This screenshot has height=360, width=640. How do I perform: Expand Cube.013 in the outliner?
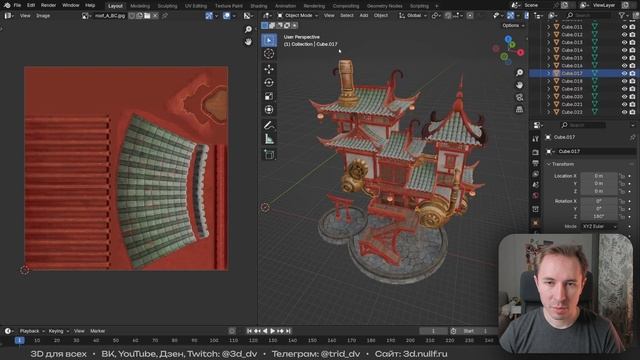pos(549,42)
